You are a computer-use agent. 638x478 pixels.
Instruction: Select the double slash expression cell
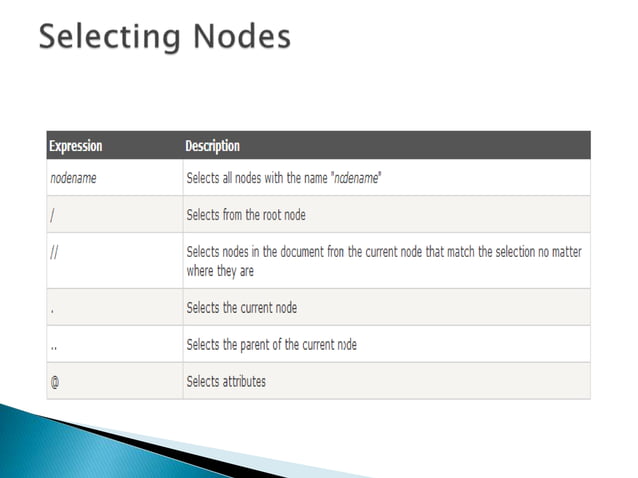pyautogui.click(x=54, y=252)
